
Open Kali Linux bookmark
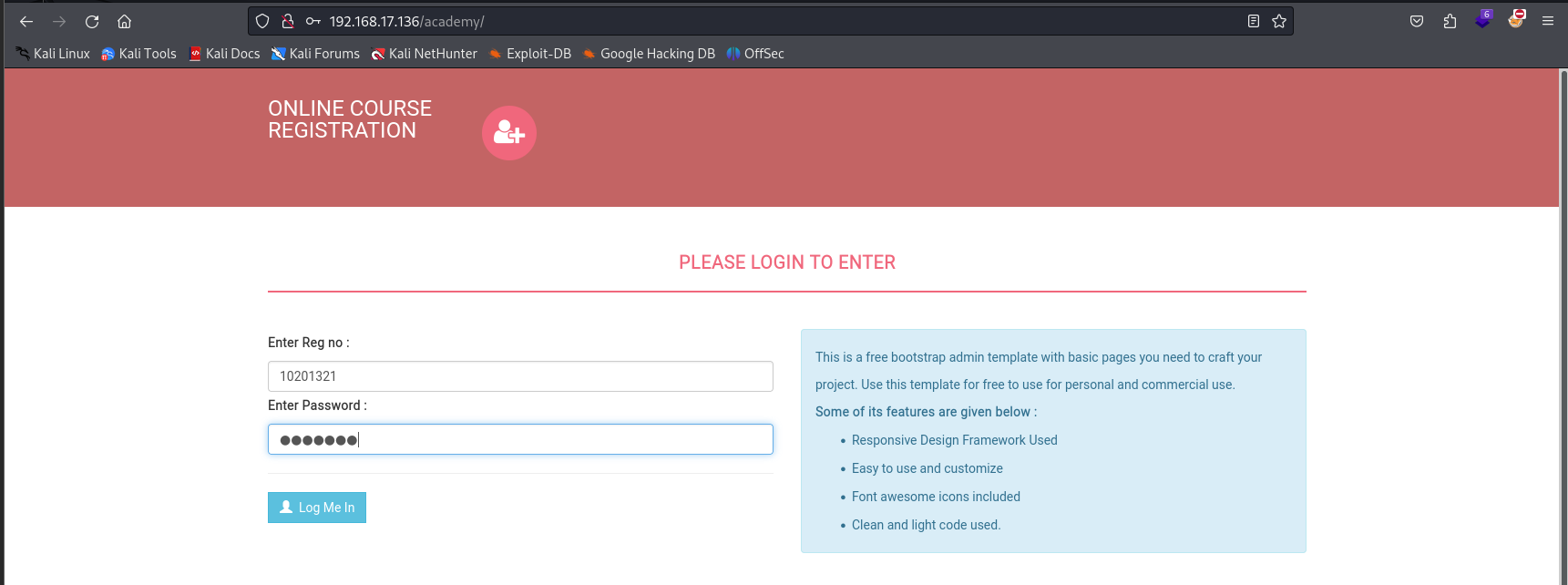pyautogui.click(x=53, y=54)
